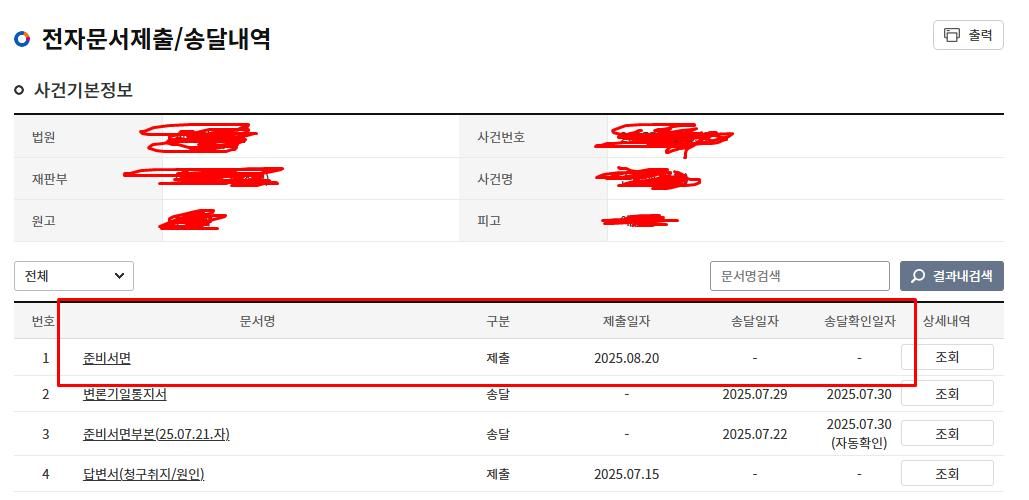Open the 준비서면 document link
Image resolution: width=1029 pixels, height=500 pixels.
point(107,358)
